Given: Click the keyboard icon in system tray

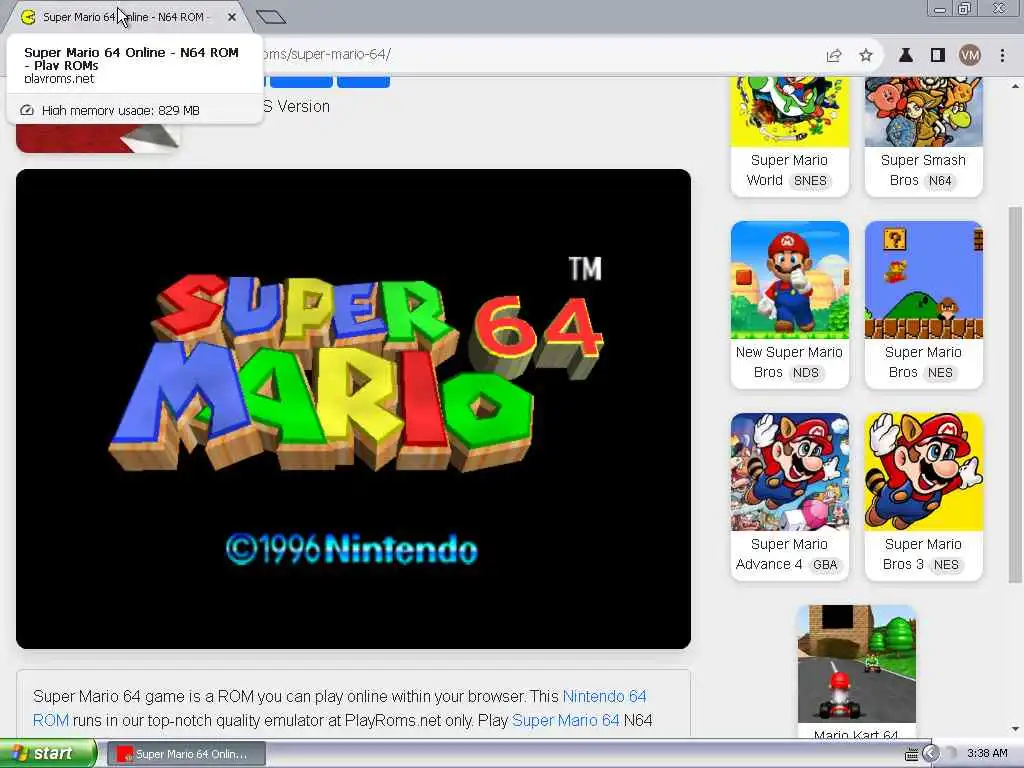Looking at the screenshot, I should point(912,755).
